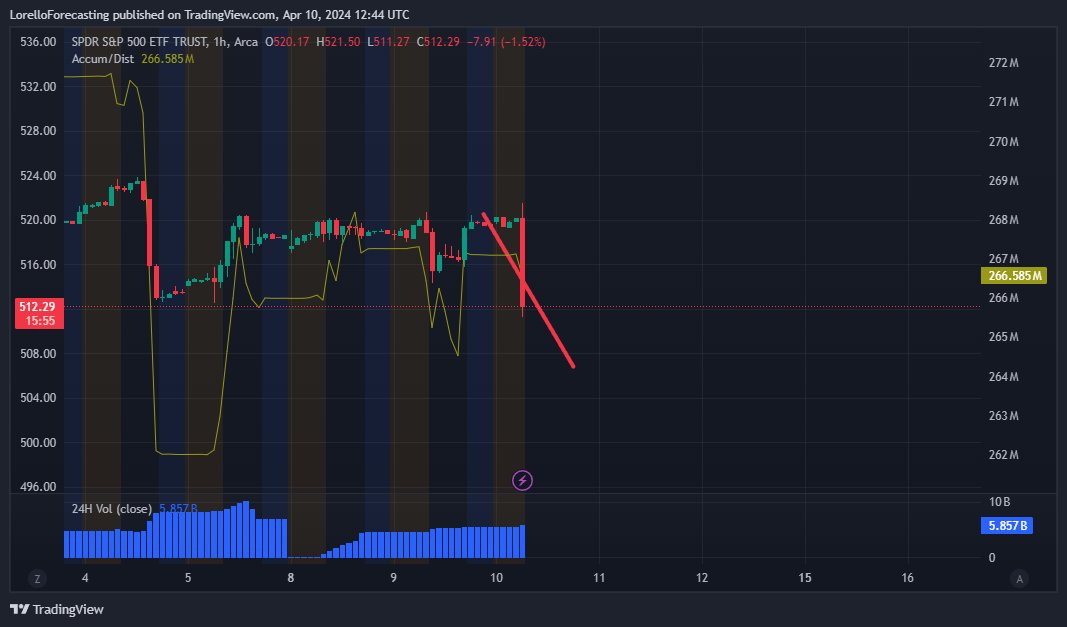Click the 268 M indicator axis label
This screenshot has height=627, width=1067.
pos(1004,220)
